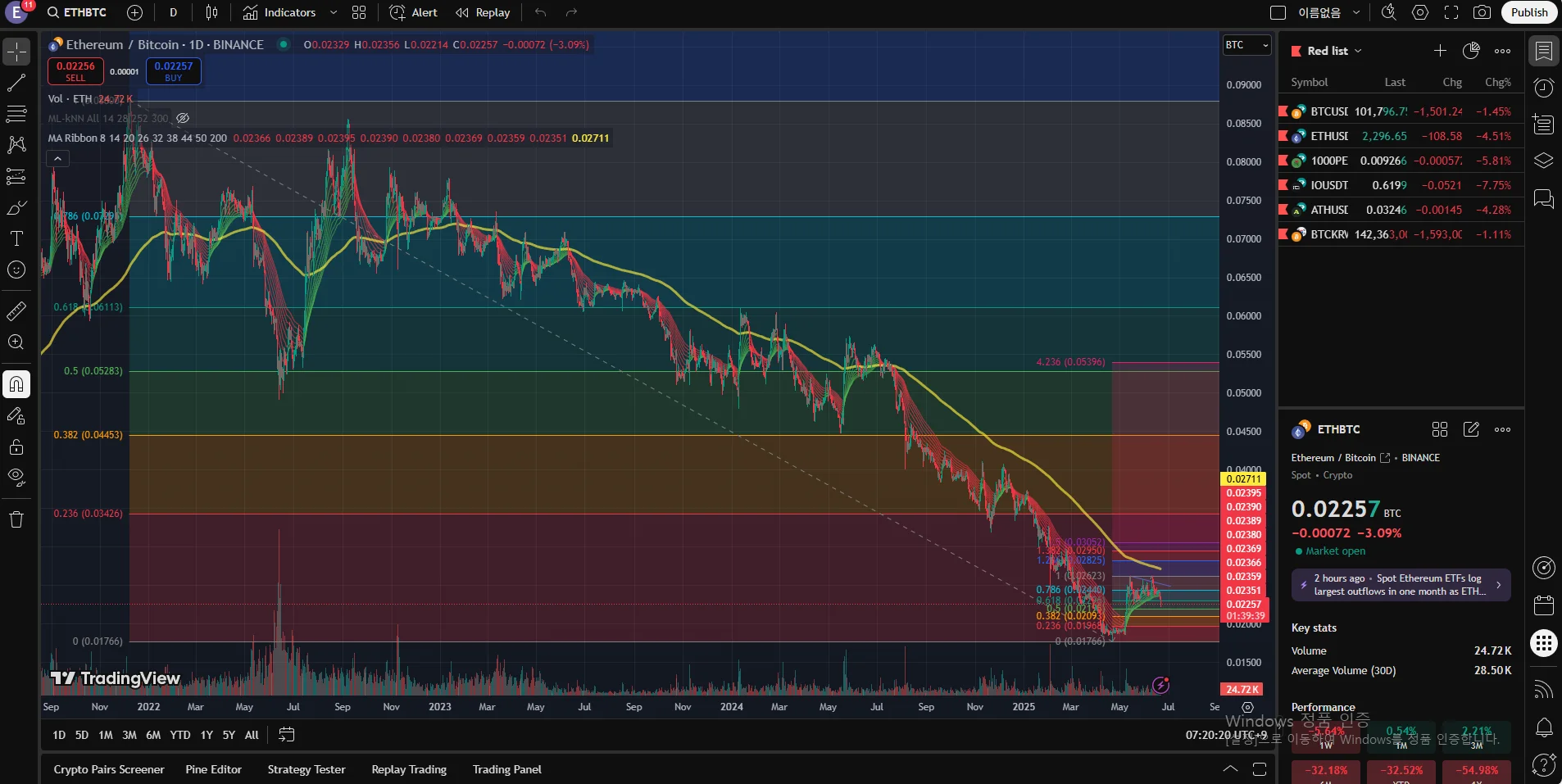This screenshot has width=1562, height=784.
Task: Open the watchlist advanced view
Action: pyautogui.click(x=1471, y=51)
